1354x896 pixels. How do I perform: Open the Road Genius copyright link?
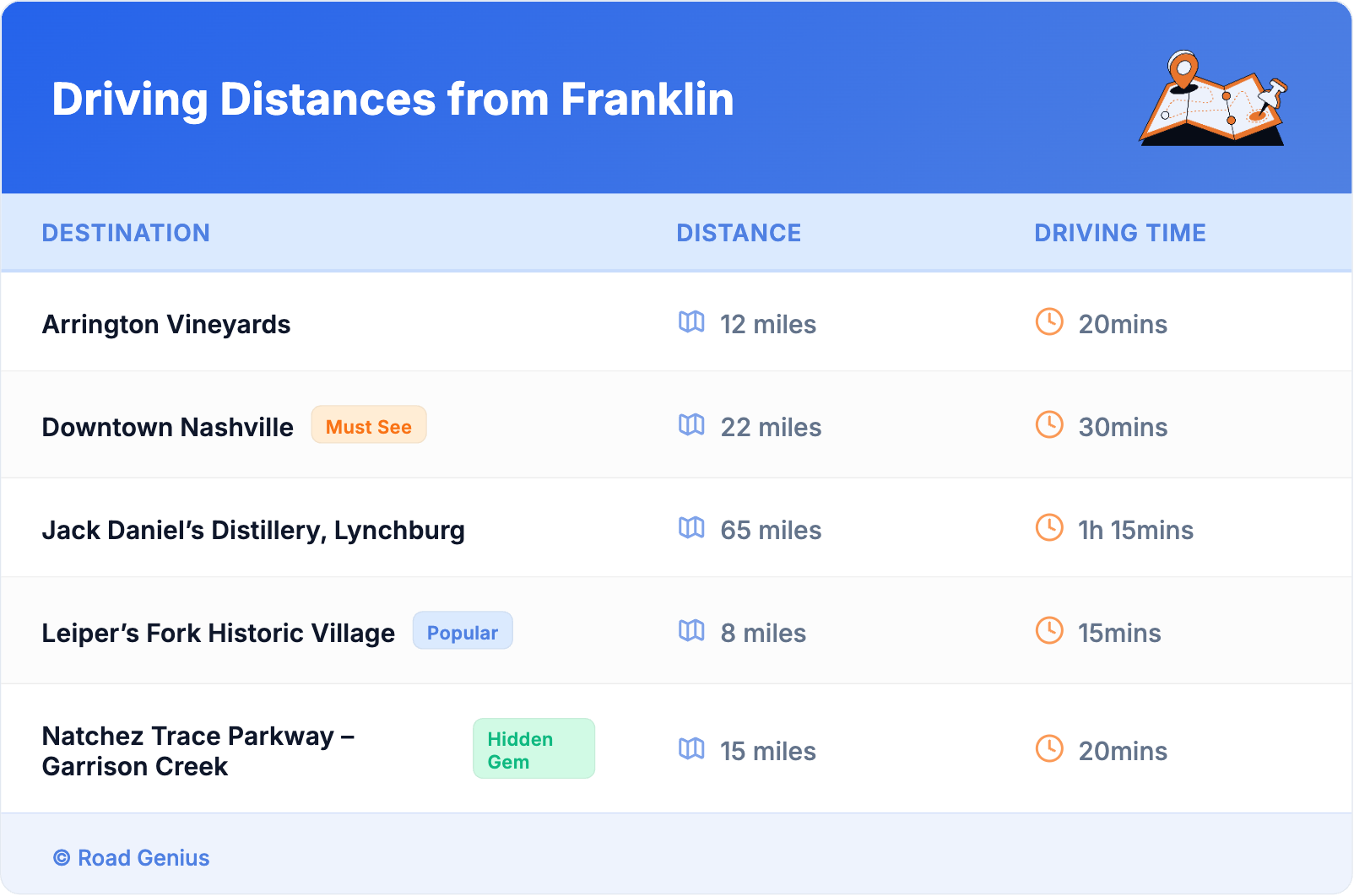[x=132, y=858]
